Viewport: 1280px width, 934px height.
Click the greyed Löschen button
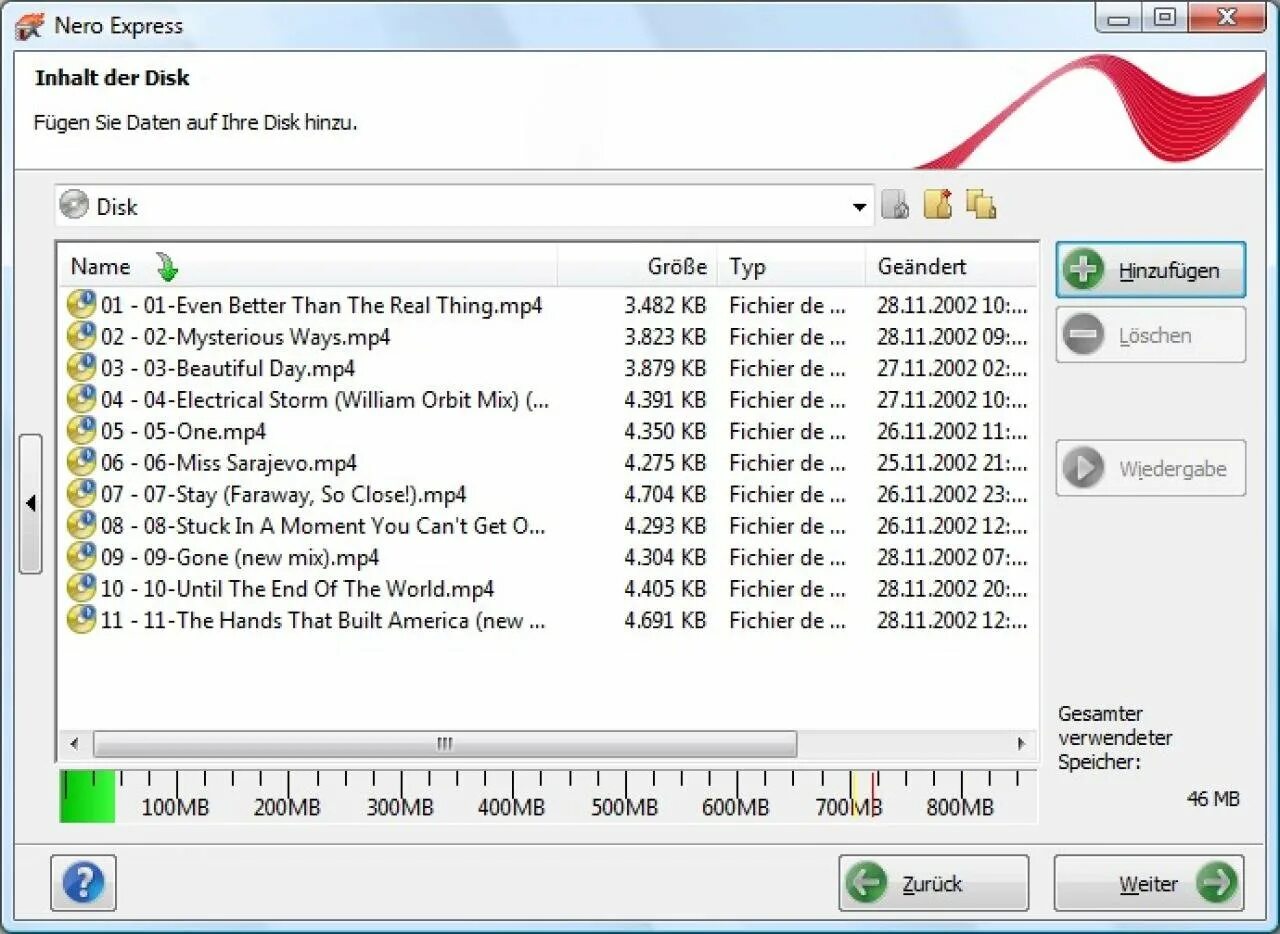(x=1150, y=335)
